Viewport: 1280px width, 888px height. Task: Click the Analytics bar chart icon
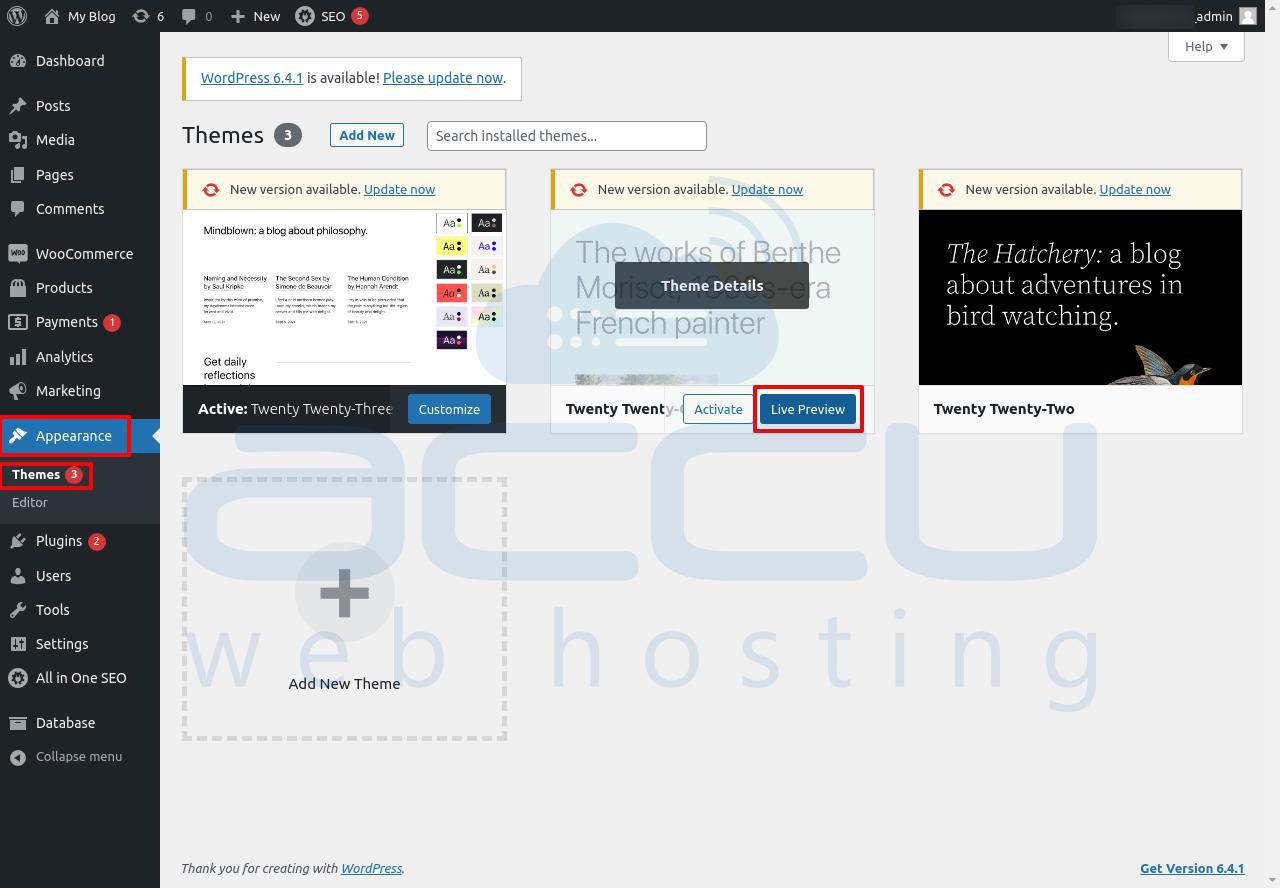point(17,357)
